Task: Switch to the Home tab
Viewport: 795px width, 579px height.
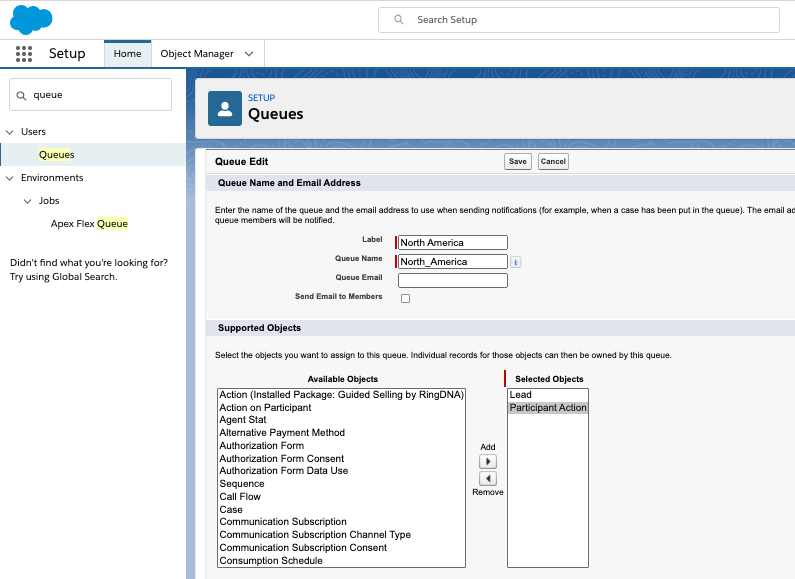Action: coord(127,54)
